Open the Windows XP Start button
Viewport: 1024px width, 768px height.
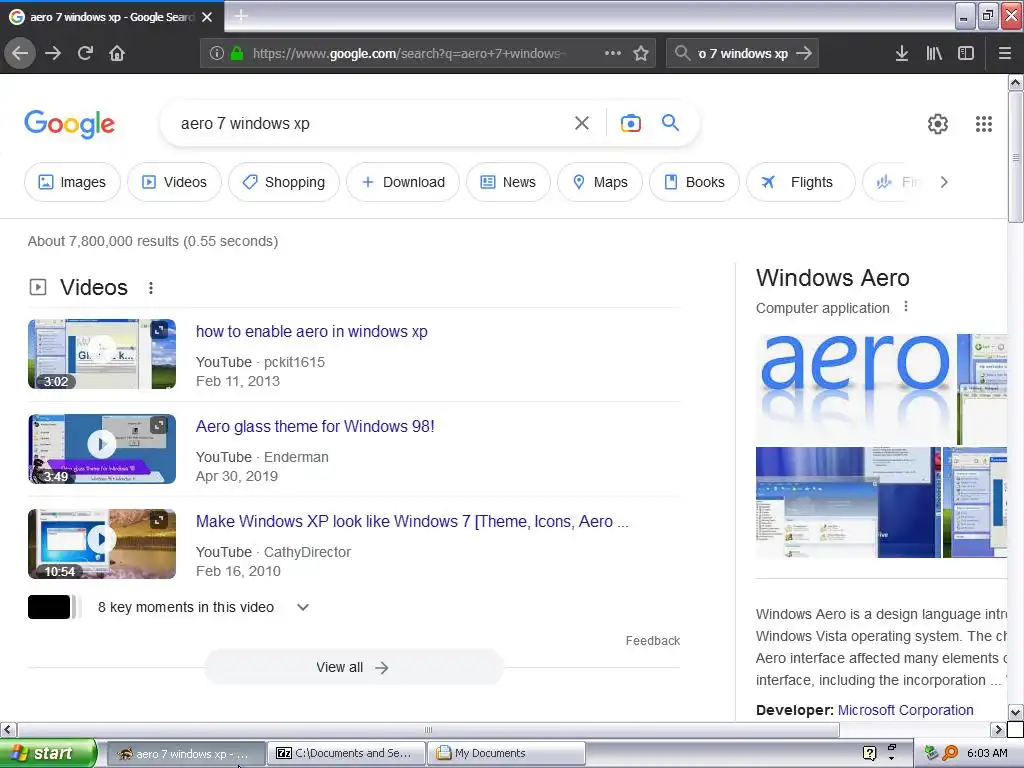click(x=48, y=753)
